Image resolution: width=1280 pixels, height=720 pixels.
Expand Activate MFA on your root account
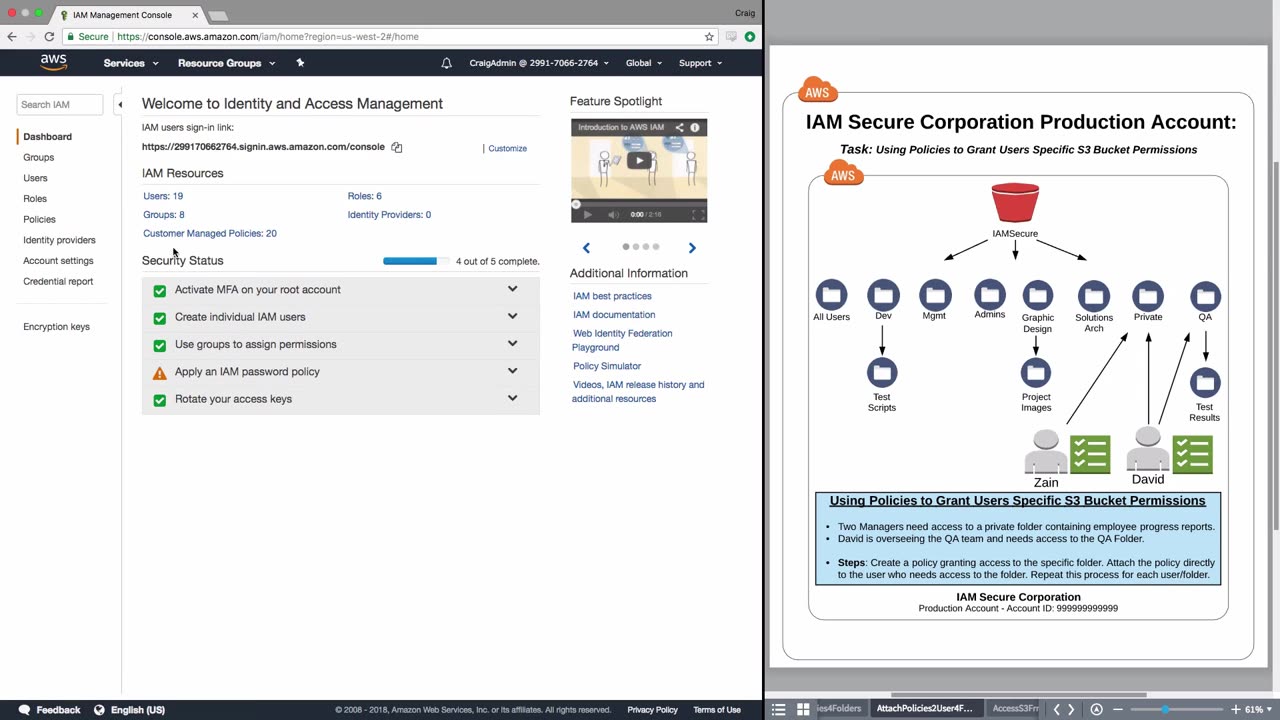coord(512,289)
